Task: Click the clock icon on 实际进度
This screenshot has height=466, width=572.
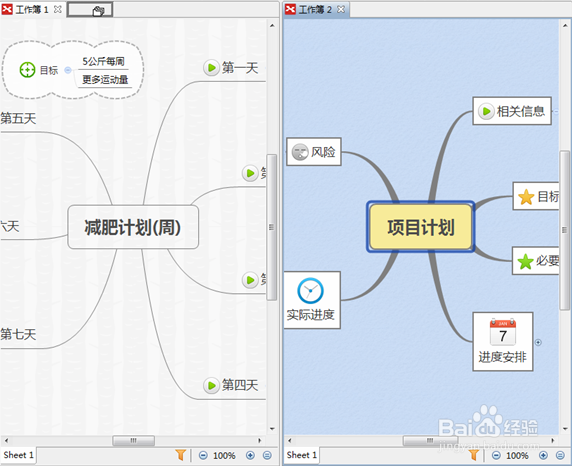Action: (310, 291)
